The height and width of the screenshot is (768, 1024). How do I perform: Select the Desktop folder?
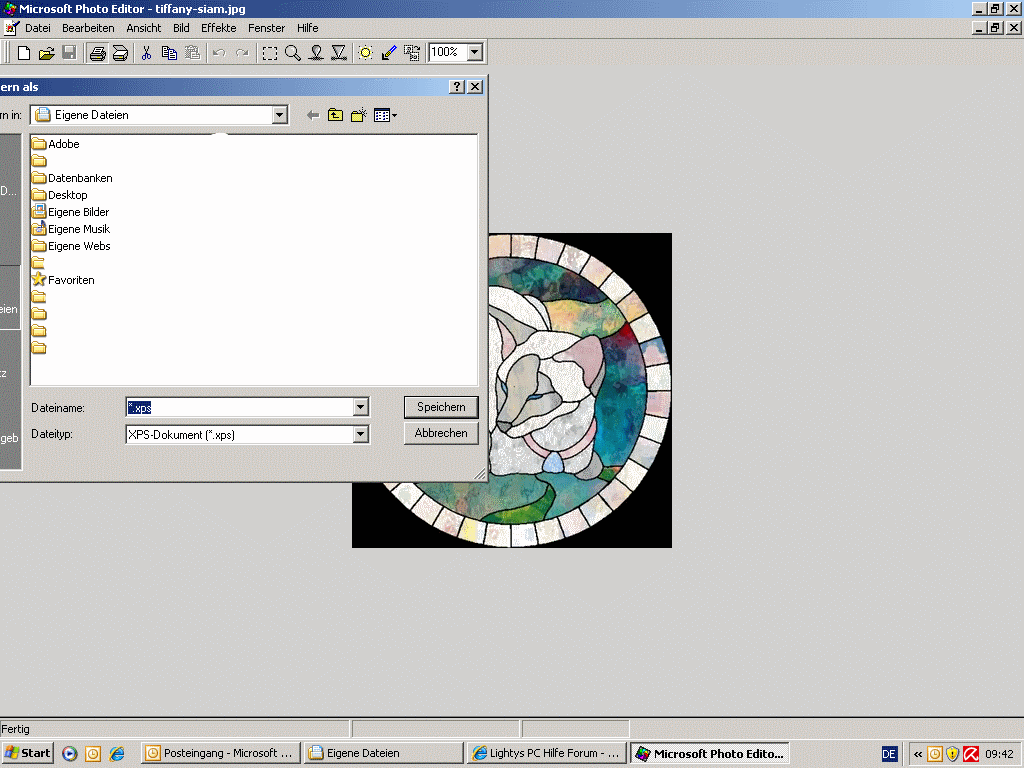(x=60, y=195)
